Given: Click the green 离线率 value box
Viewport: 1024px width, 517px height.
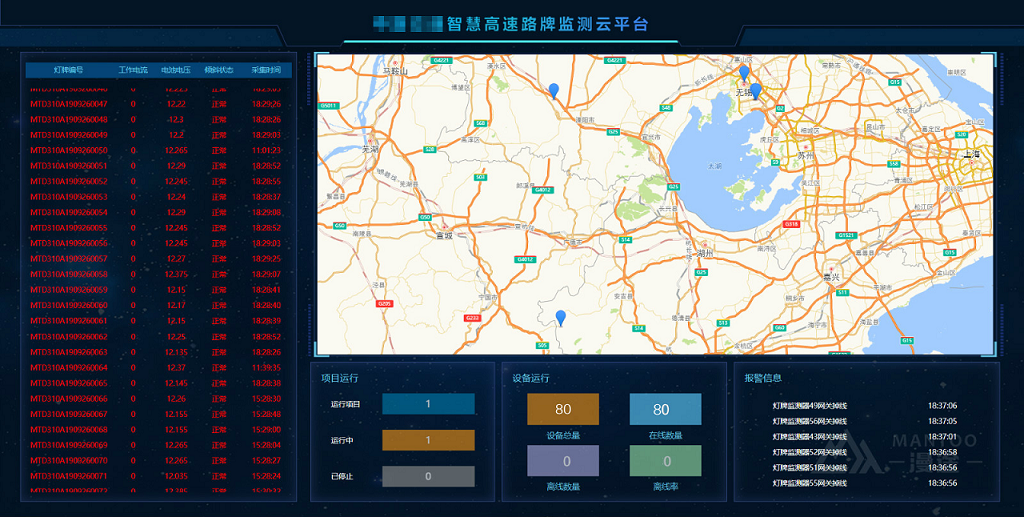Looking at the screenshot, I should pos(665,461).
